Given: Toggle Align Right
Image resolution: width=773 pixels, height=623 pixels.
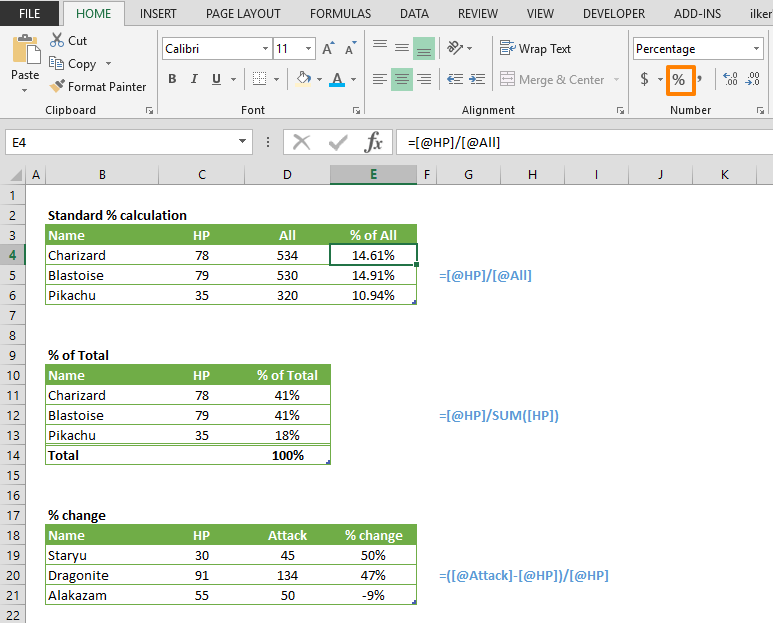Looking at the screenshot, I should pyautogui.click(x=423, y=79).
